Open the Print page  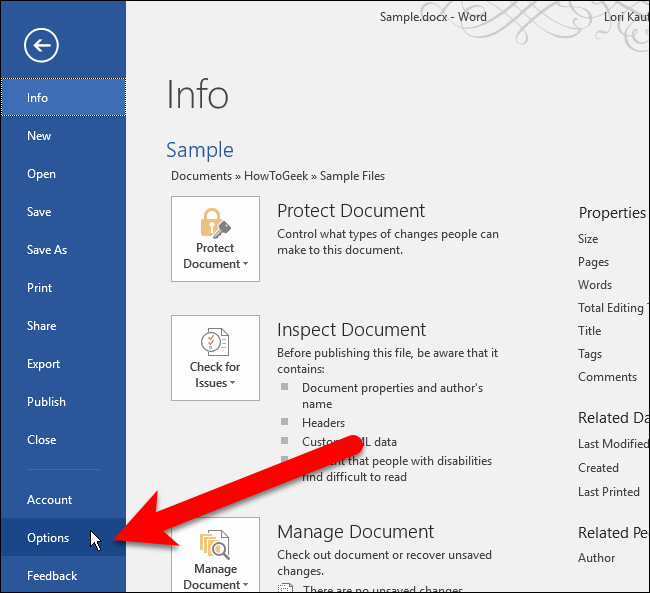click(63, 288)
